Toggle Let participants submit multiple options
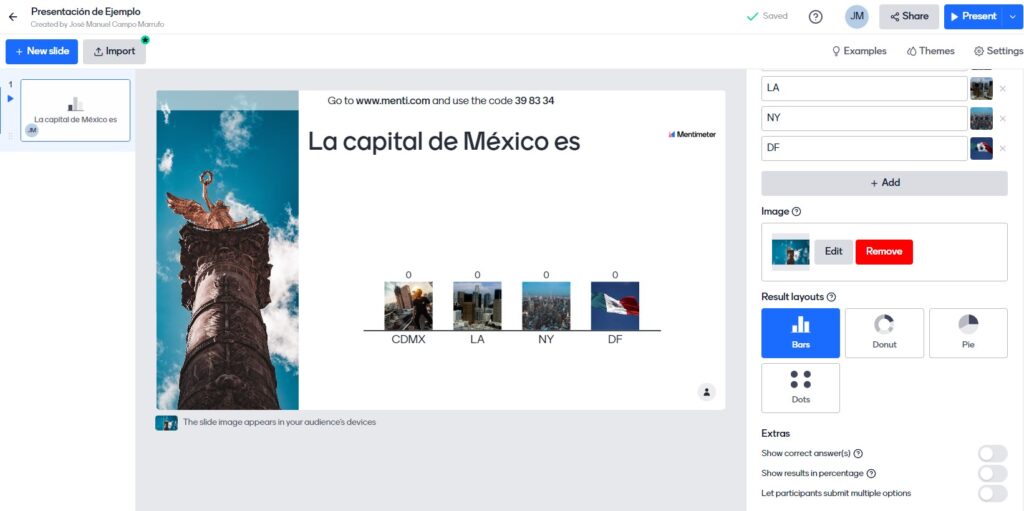This screenshot has height=511, width=1024. (991, 493)
